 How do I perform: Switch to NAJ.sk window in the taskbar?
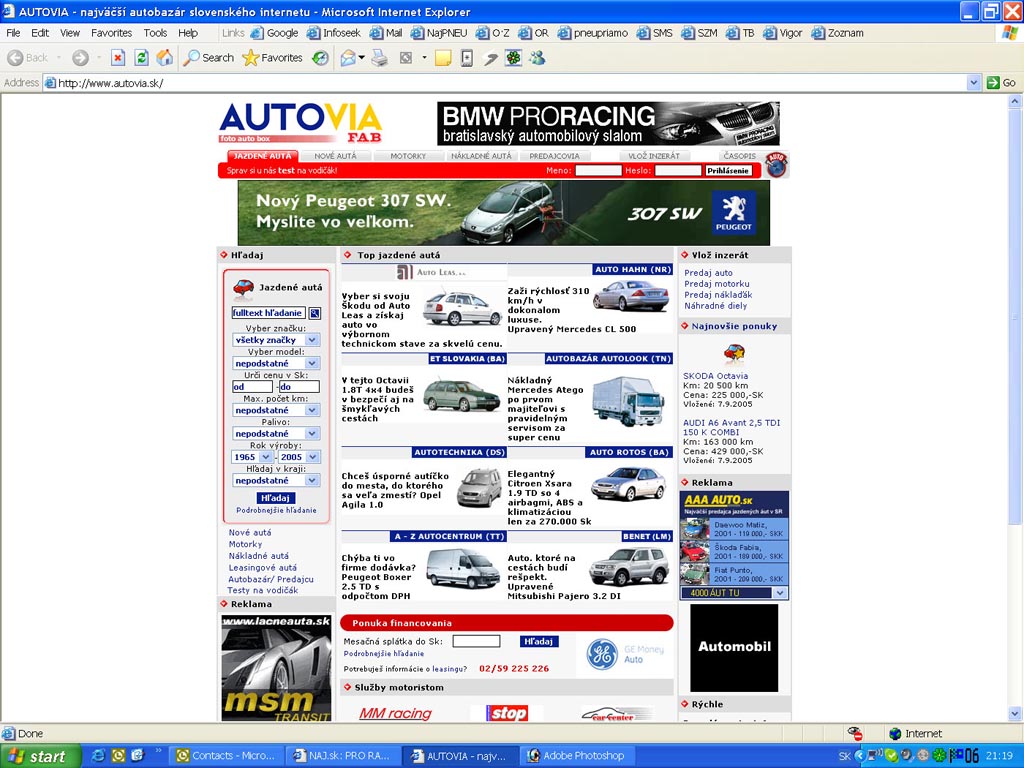pos(342,756)
